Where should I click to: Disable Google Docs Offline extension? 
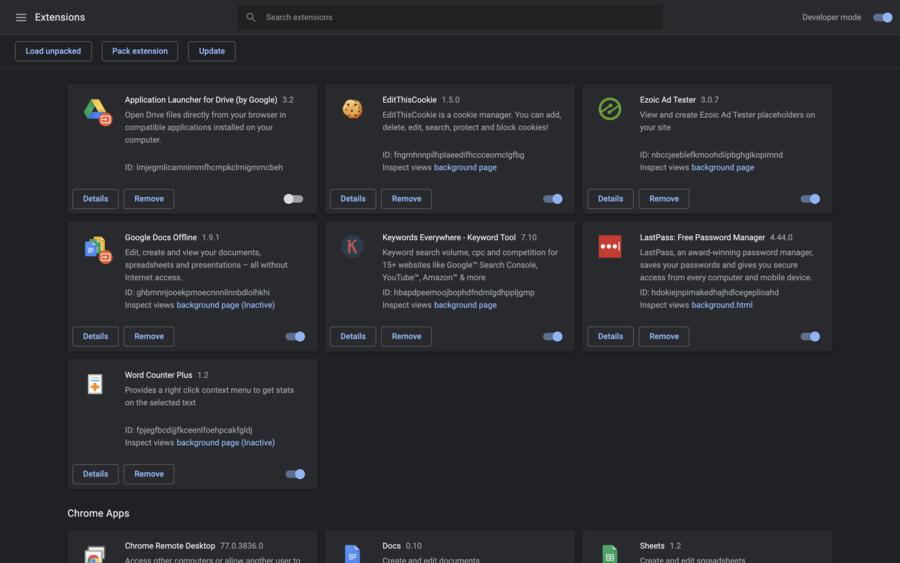tap(295, 336)
